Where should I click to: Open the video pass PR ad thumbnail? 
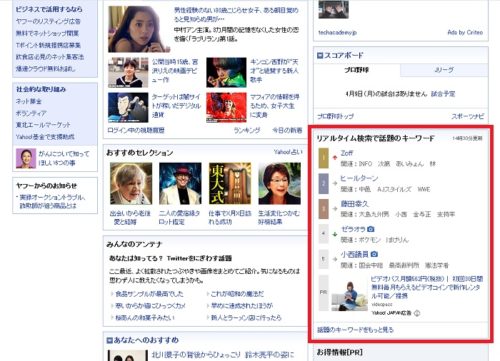(x=345, y=296)
